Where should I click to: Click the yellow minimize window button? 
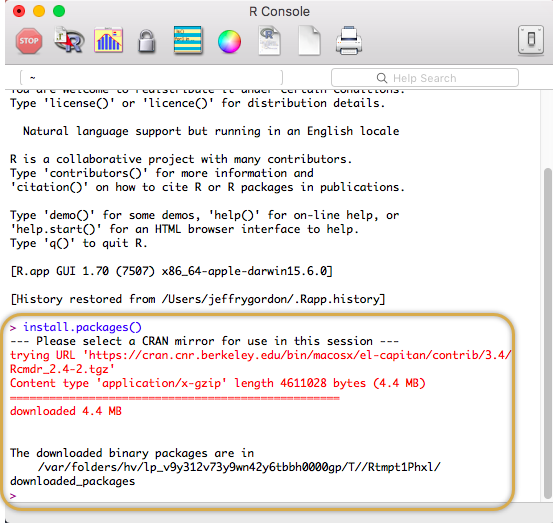coord(39,11)
